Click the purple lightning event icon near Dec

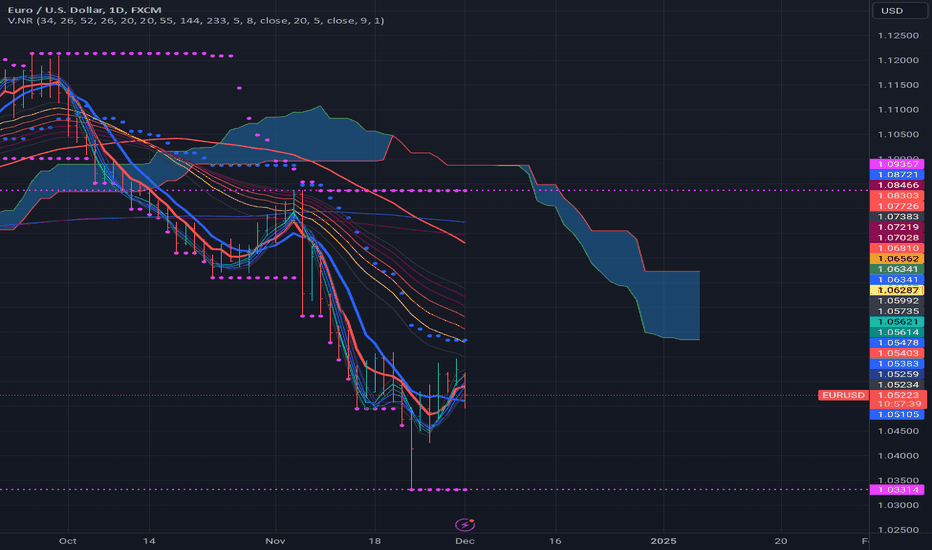(x=465, y=524)
